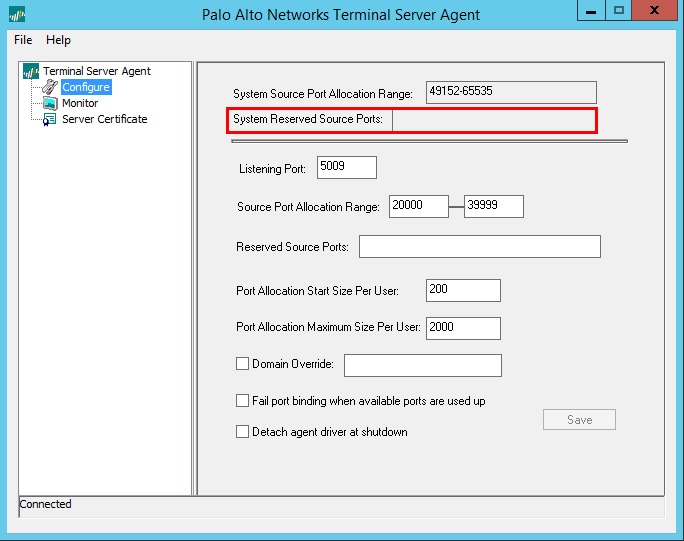This screenshot has width=684, height=541.
Task: Maximize the Terminal Server Agent window
Action: (619, 10)
